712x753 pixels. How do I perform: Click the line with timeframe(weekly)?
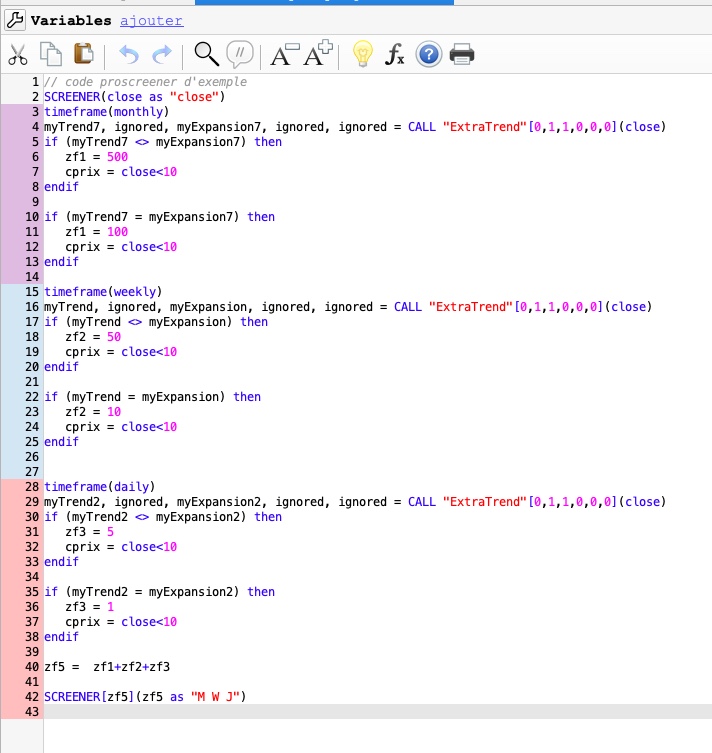tap(103, 292)
